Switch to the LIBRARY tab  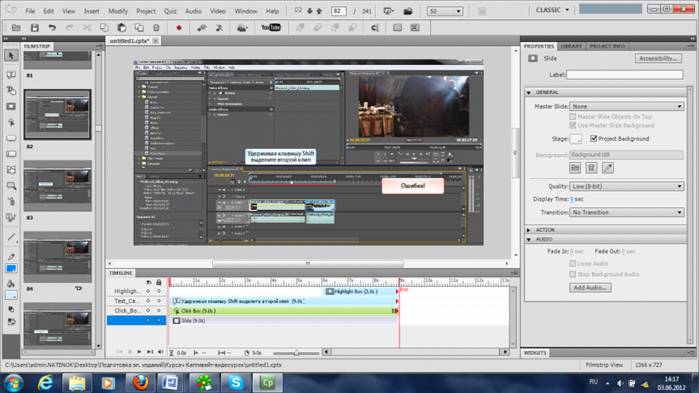click(x=571, y=46)
